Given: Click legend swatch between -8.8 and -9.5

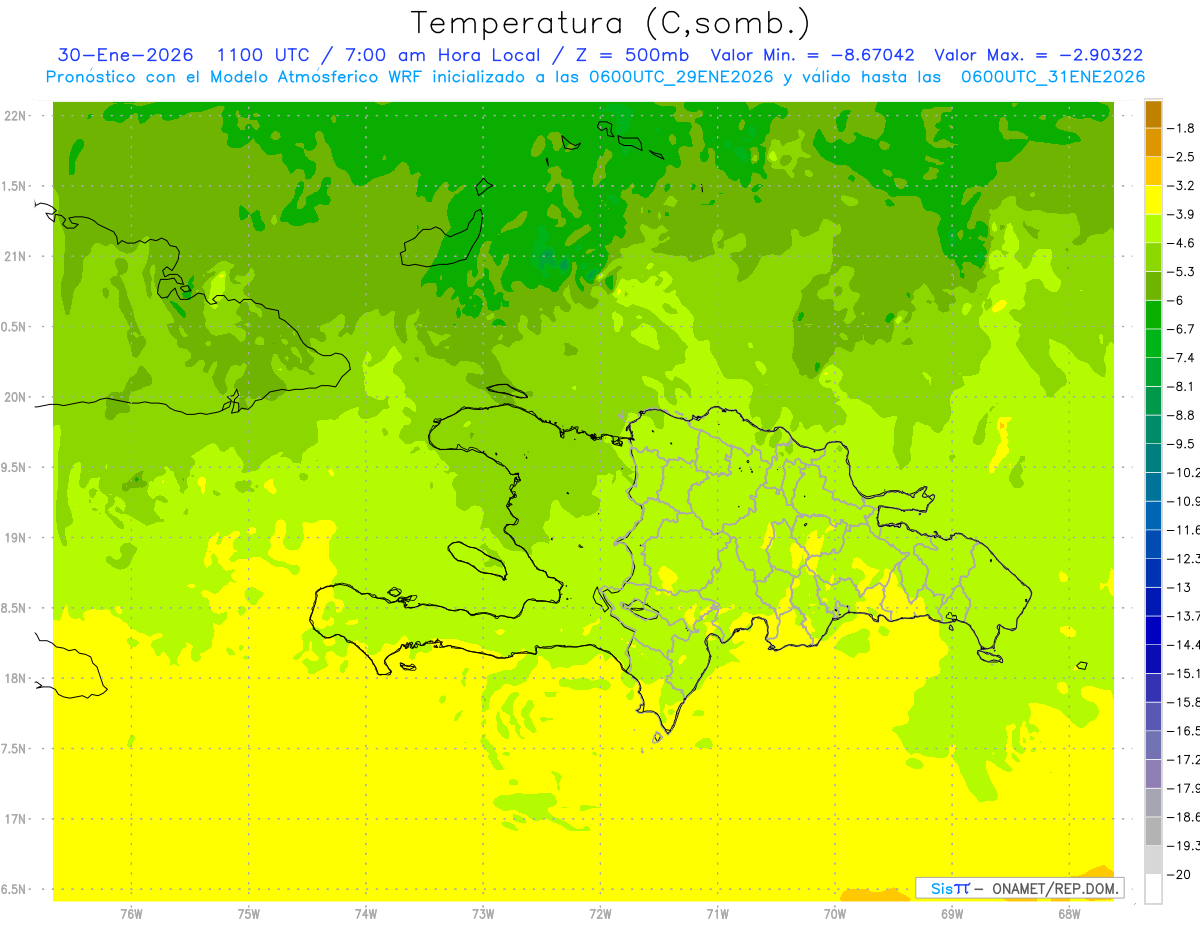Looking at the screenshot, I should [1153, 429].
